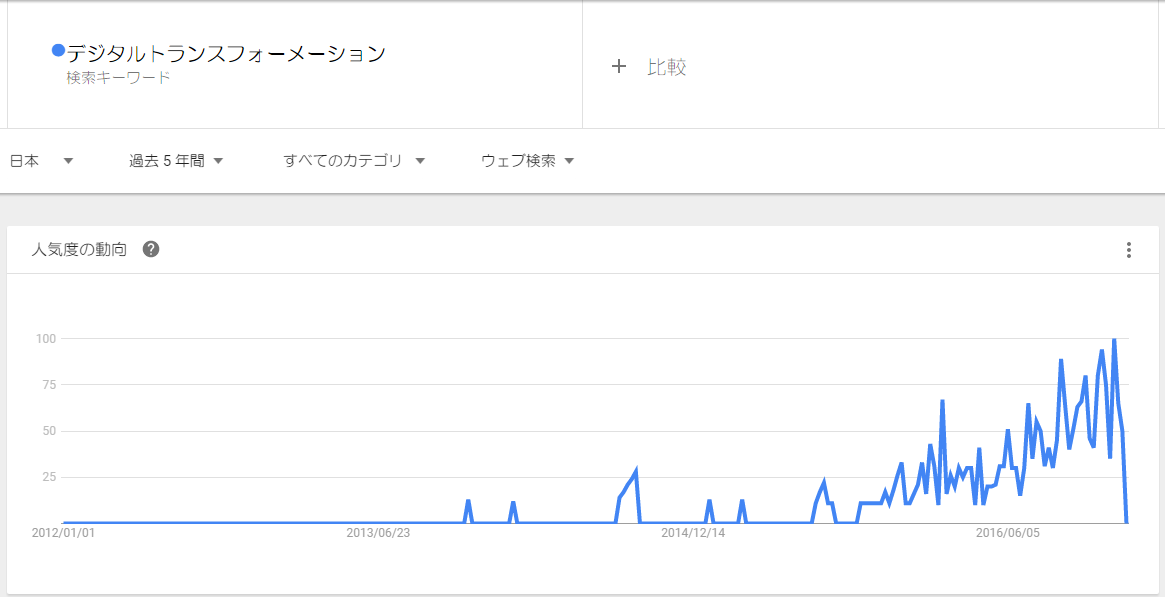Click the 2016/06/05 axis label
The width and height of the screenshot is (1165, 597).
pos(1010,533)
